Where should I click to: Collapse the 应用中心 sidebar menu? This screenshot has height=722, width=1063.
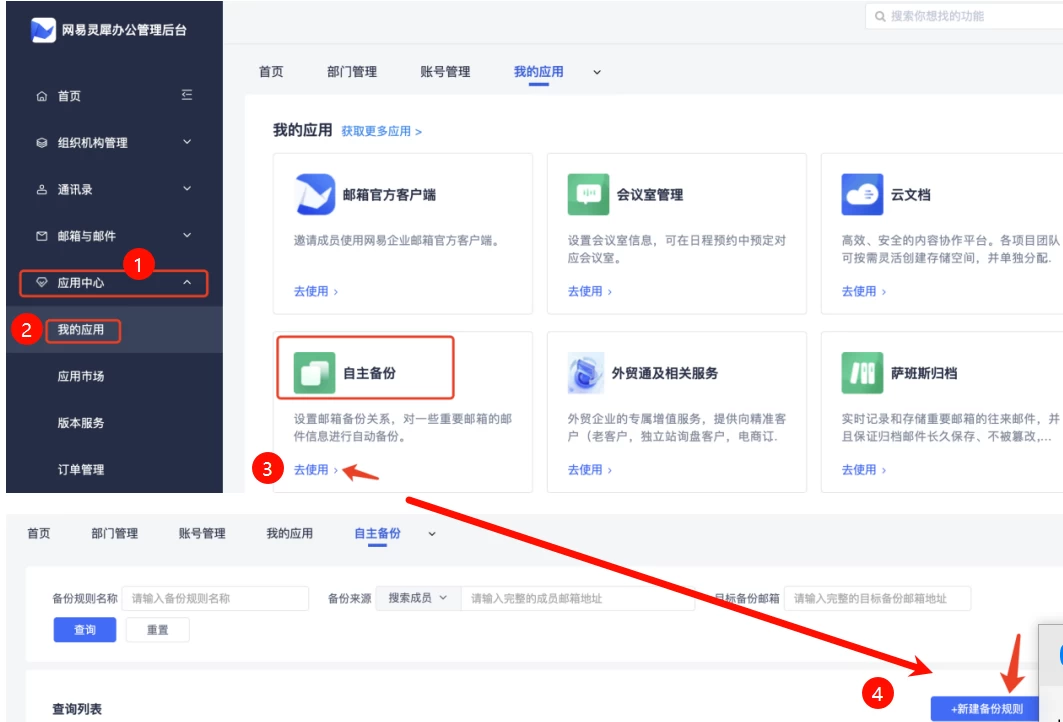(187, 282)
